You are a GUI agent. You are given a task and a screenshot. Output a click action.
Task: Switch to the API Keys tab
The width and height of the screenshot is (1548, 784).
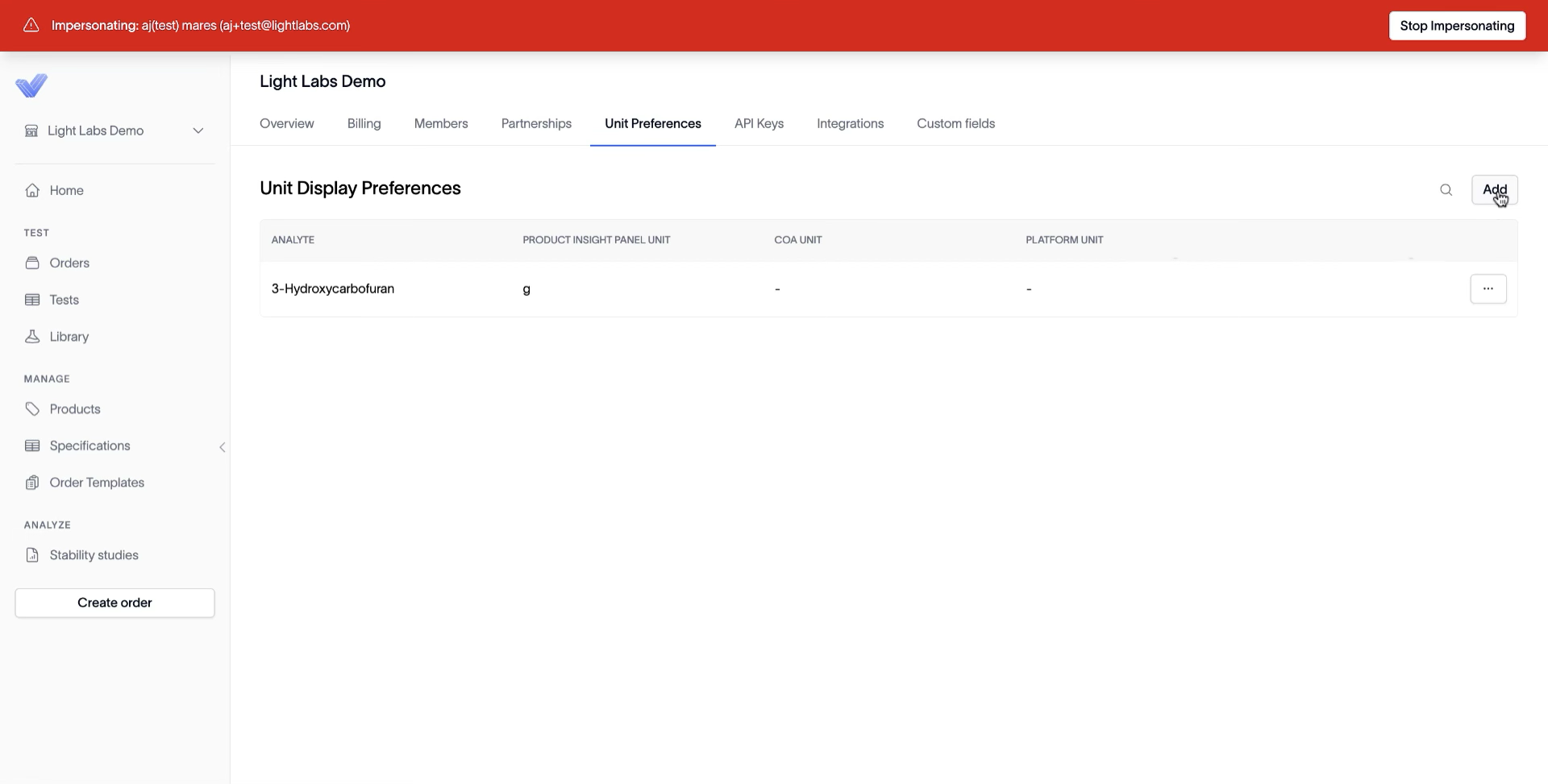759,123
